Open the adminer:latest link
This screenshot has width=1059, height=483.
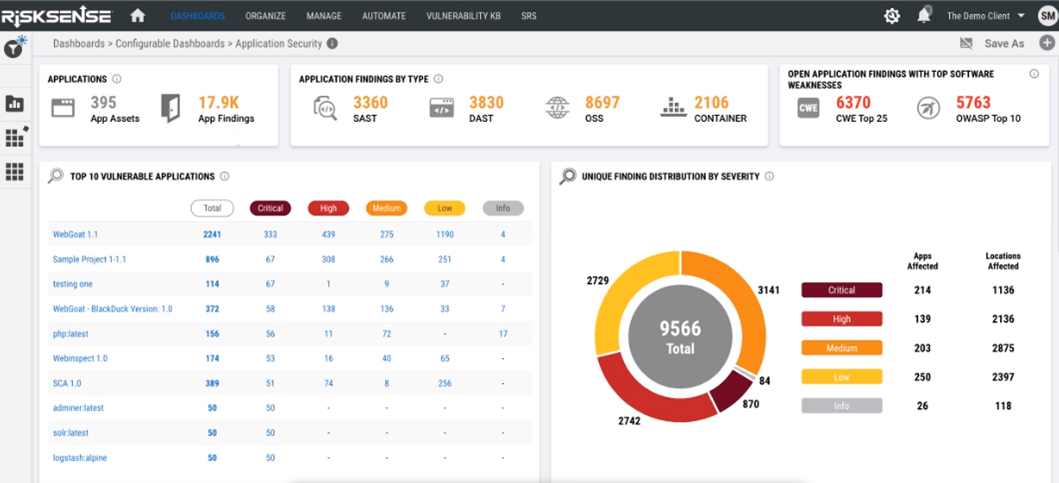78,408
